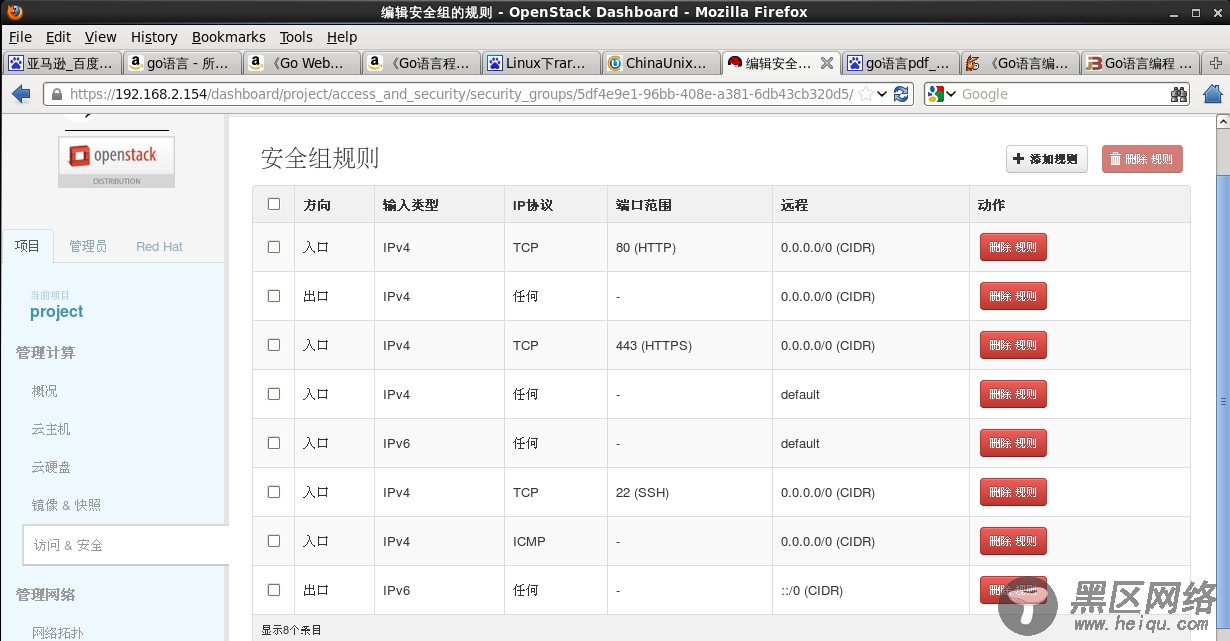Viewport: 1230px width, 641px height.
Task: Delete the 22 (SSH) rule
Action: tap(1013, 492)
